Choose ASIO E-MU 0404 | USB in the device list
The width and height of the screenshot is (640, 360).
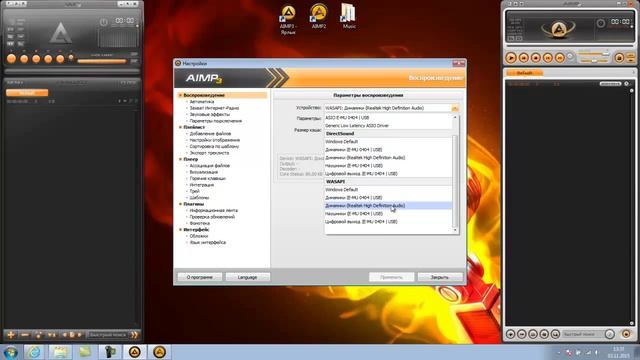click(388, 118)
